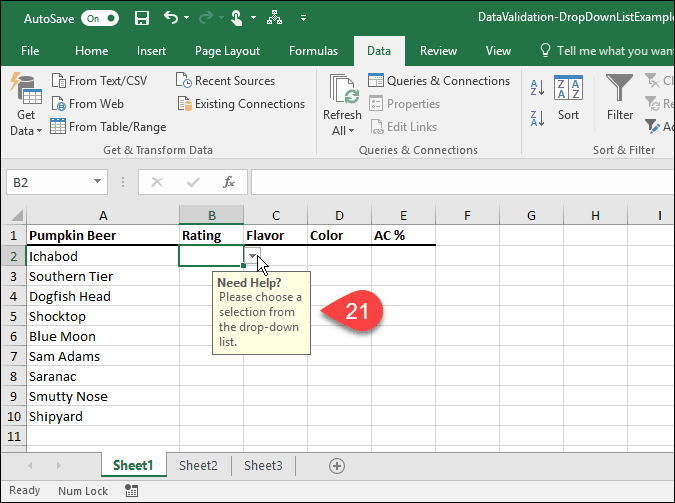675x503 pixels.
Task: Open the Page Layout tab
Action: pyautogui.click(x=227, y=51)
